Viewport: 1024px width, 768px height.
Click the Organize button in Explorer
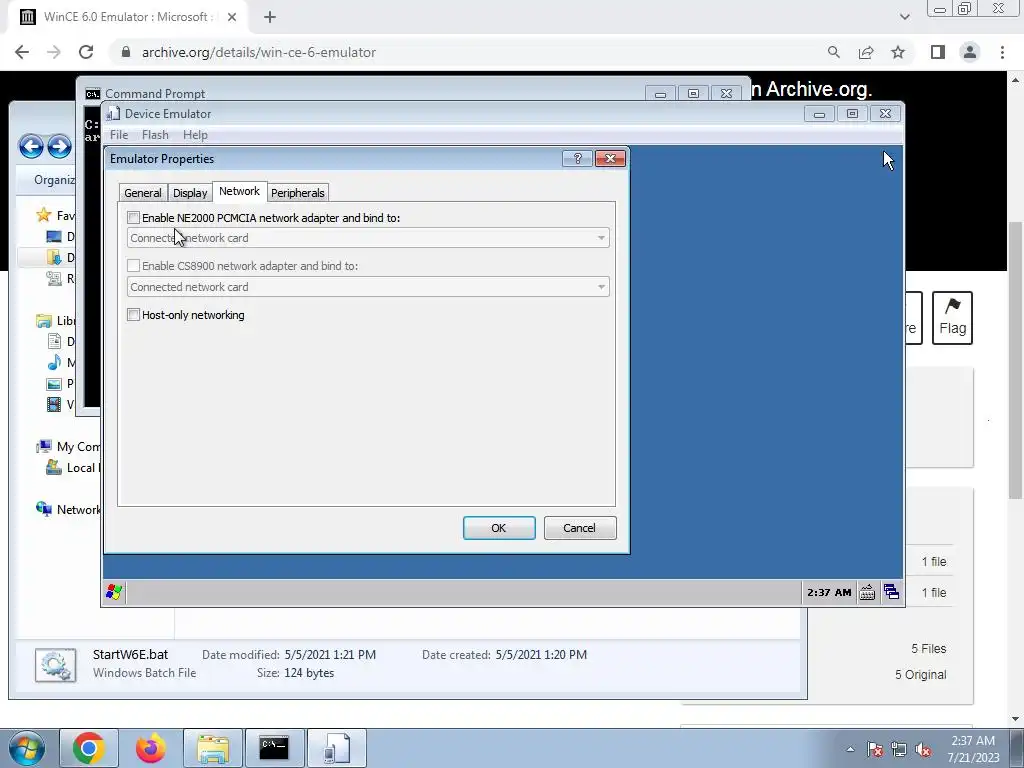coord(54,180)
